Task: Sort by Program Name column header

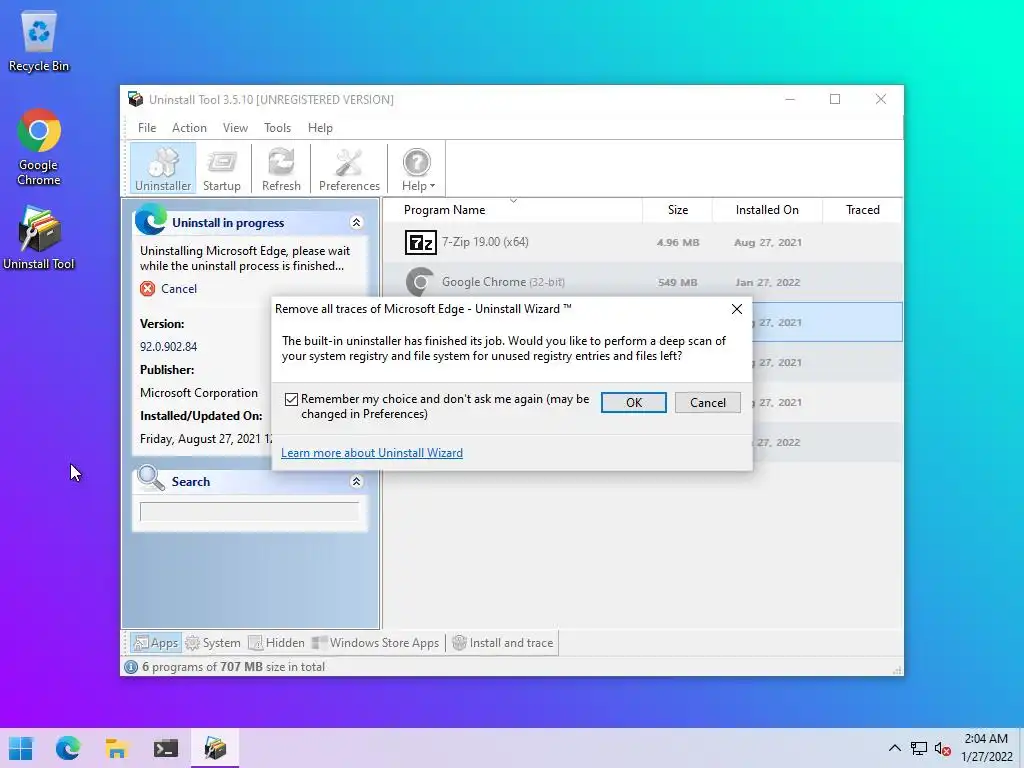Action: tap(513, 210)
